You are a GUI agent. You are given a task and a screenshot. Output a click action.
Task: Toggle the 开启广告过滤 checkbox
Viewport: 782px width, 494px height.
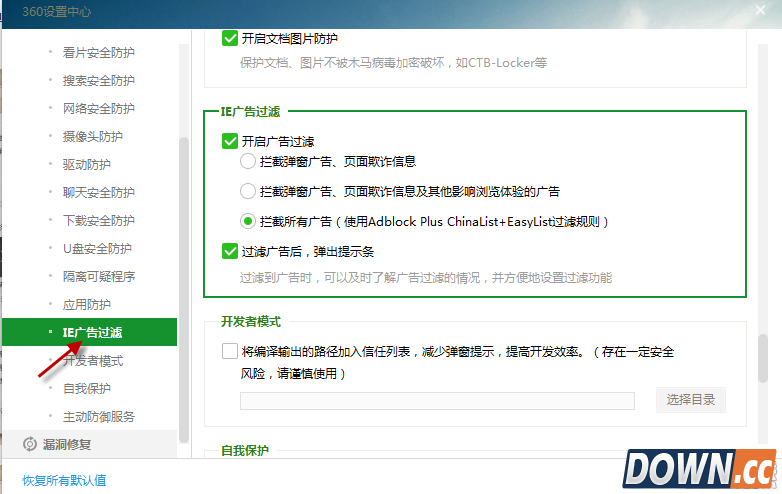click(229, 142)
